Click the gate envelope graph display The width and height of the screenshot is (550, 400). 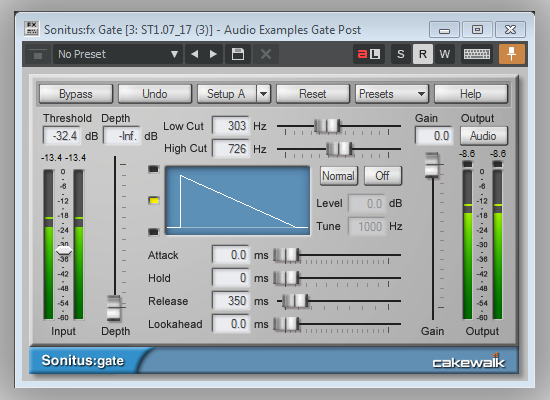[x=237, y=201]
